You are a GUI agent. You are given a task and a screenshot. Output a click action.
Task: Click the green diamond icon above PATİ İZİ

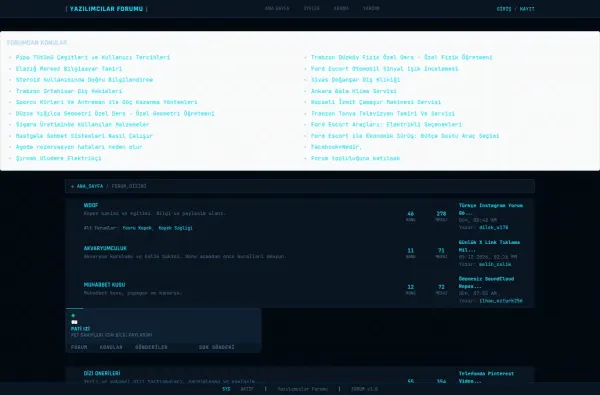[x=73, y=315]
